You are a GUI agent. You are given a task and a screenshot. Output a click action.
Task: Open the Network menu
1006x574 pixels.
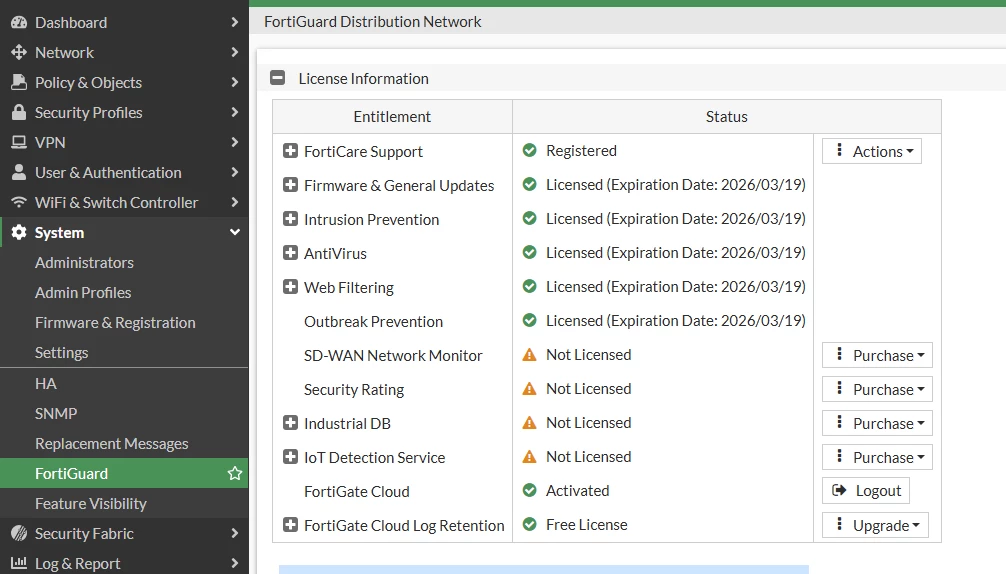coord(124,53)
